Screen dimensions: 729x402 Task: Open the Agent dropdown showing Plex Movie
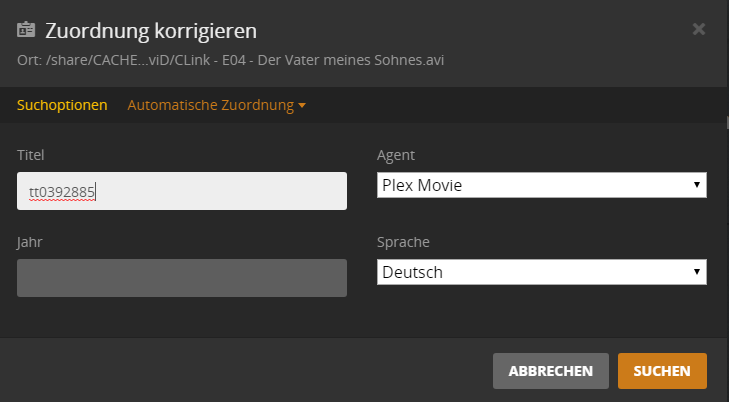541,185
